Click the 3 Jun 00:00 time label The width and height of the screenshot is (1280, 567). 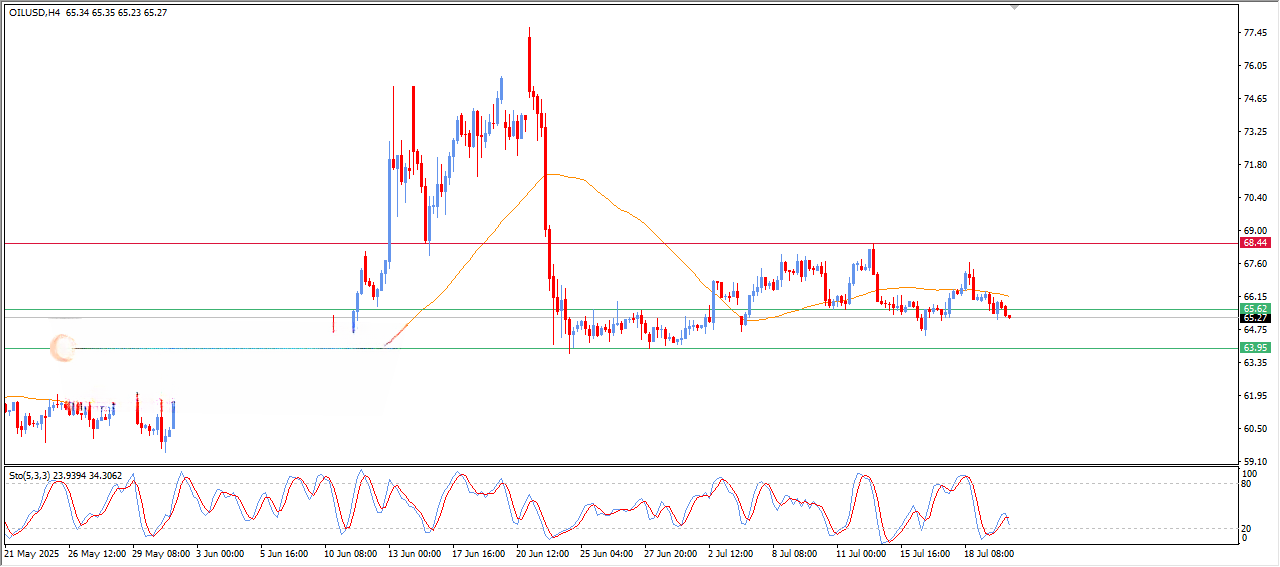pyautogui.click(x=221, y=552)
